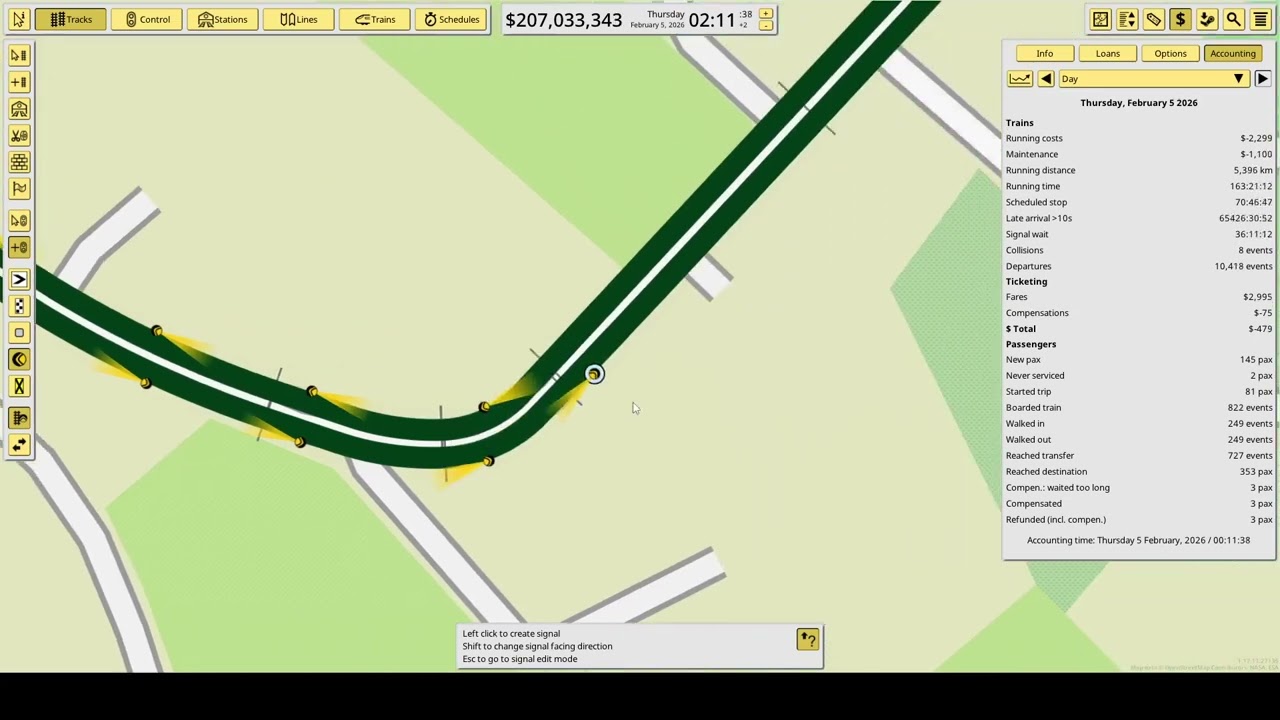Click the swap direction arrows tool
This screenshot has height=720, width=1280.
click(19, 446)
